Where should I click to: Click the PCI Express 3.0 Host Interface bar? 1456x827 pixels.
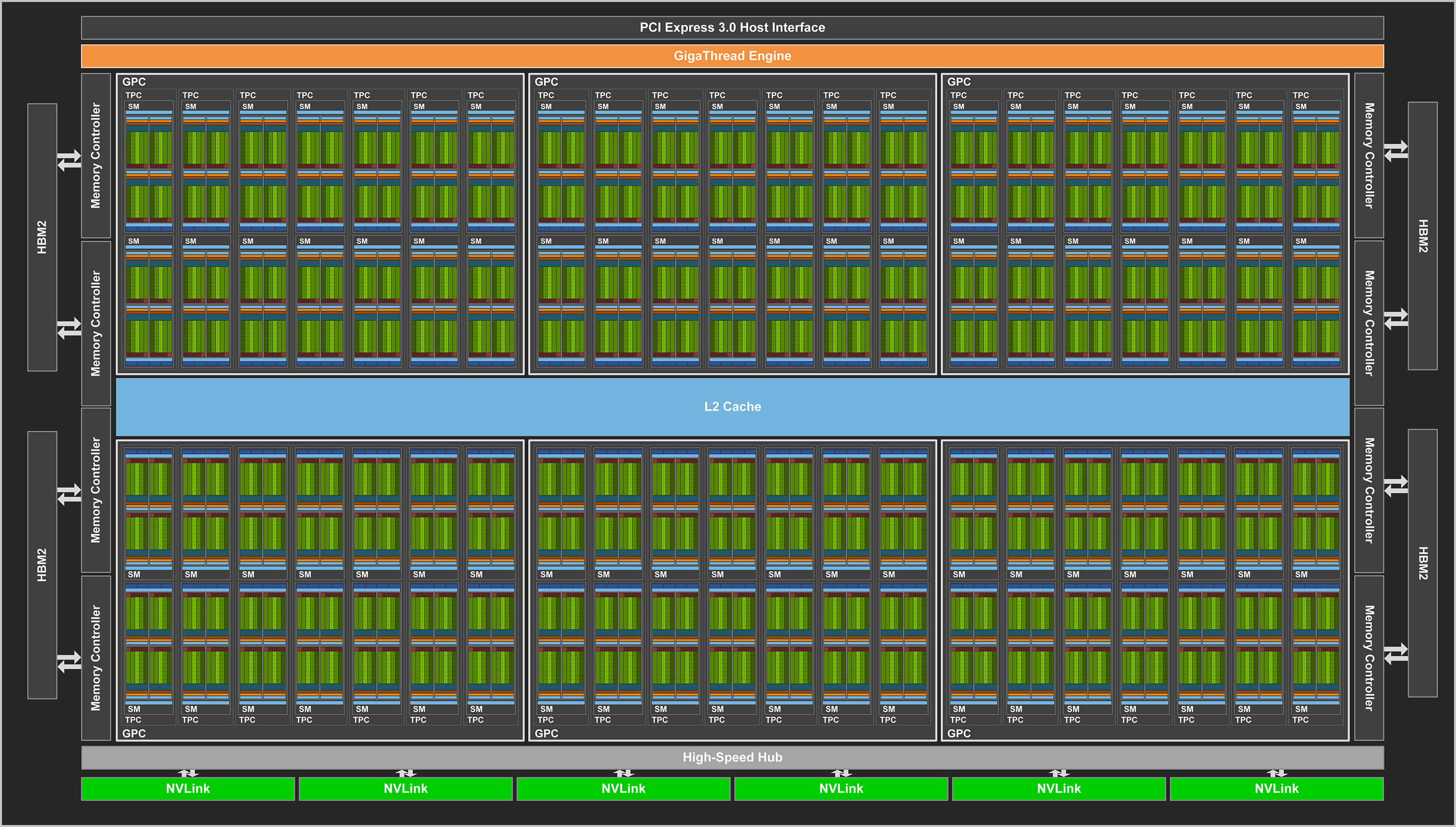(732, 27)
